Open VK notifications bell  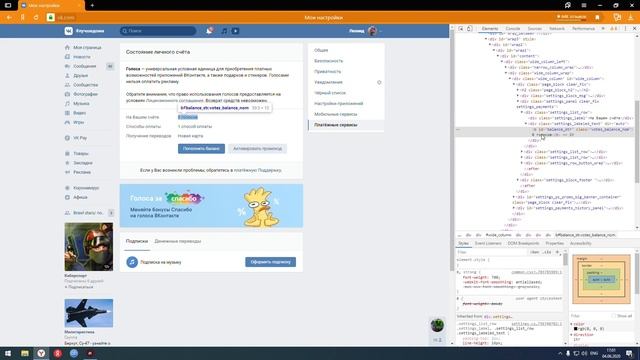[209, 31]
